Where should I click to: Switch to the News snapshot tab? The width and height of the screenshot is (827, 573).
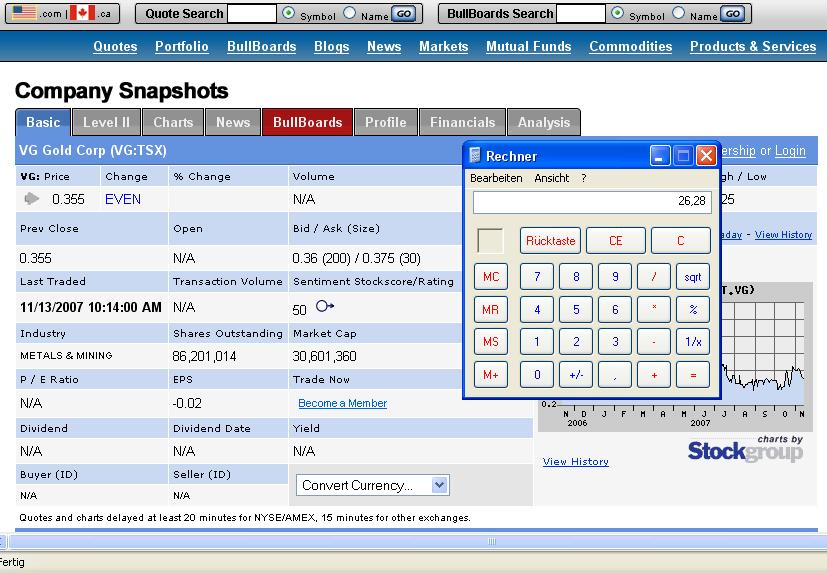(x=233, y=122)
